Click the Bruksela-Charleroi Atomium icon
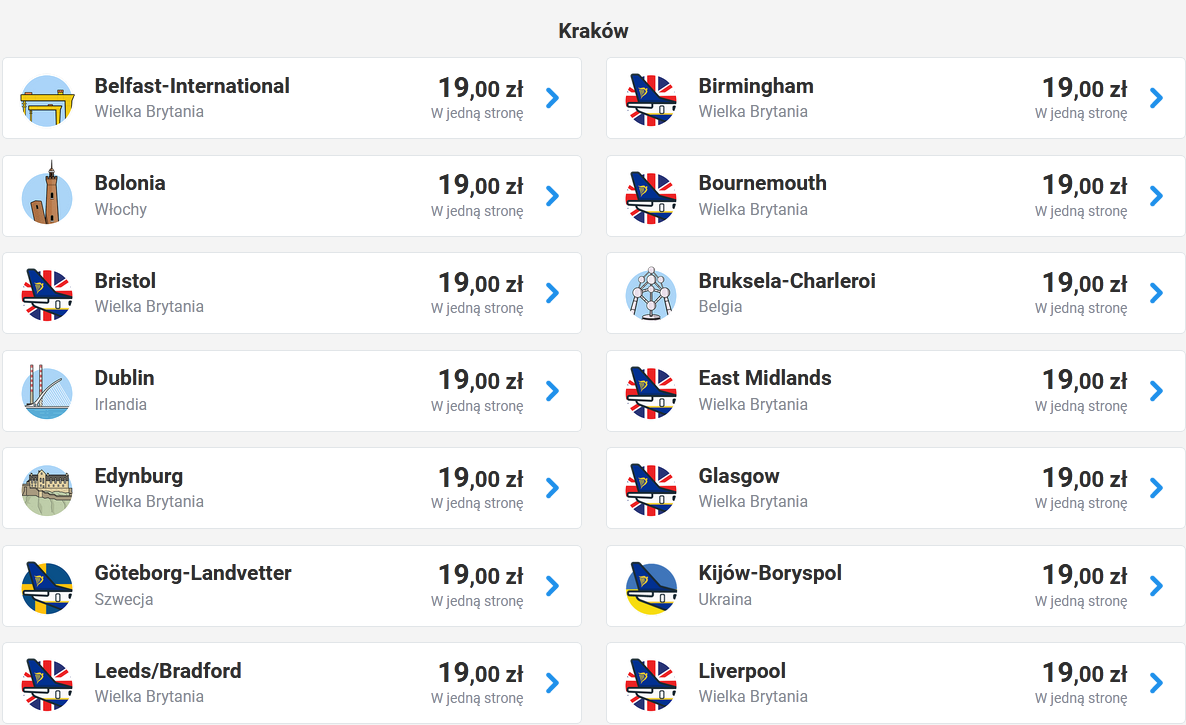 [650, 293]
